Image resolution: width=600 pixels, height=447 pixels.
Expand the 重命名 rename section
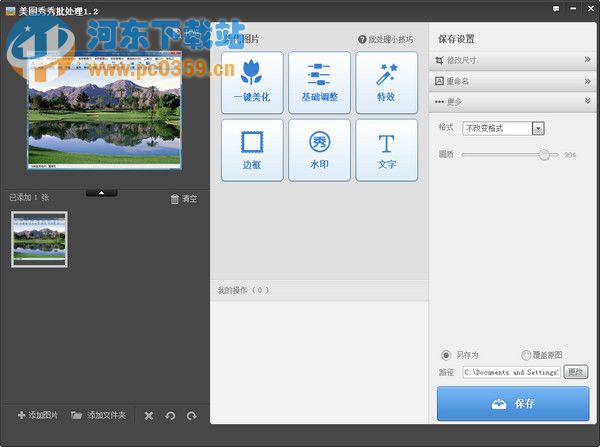(513, 81)
